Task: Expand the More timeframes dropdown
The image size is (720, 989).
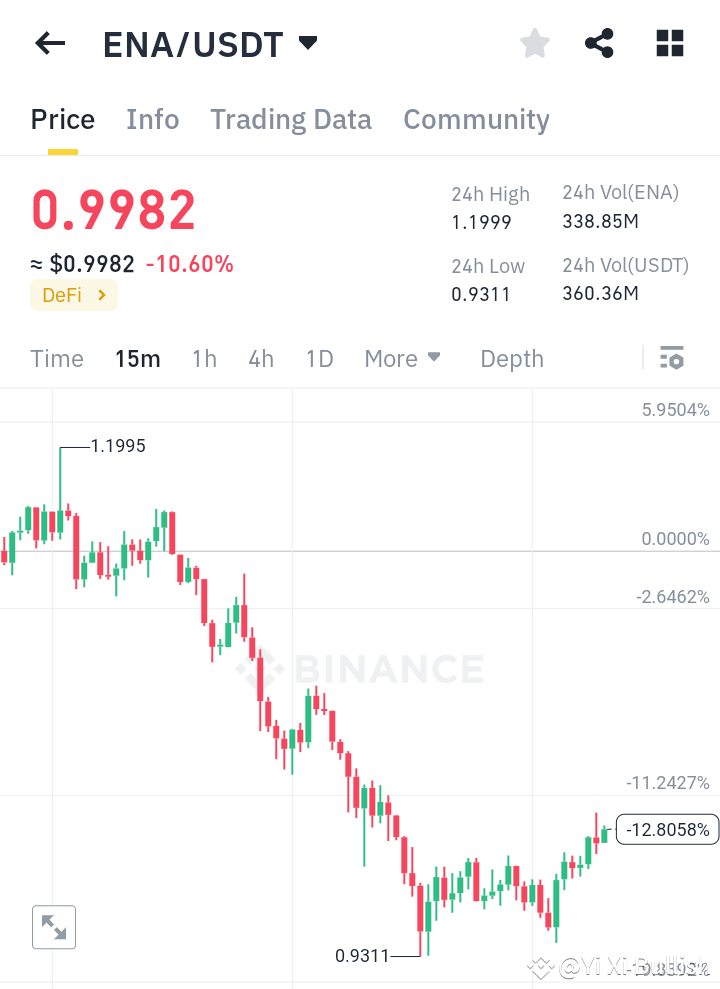Action: [402, 358]
